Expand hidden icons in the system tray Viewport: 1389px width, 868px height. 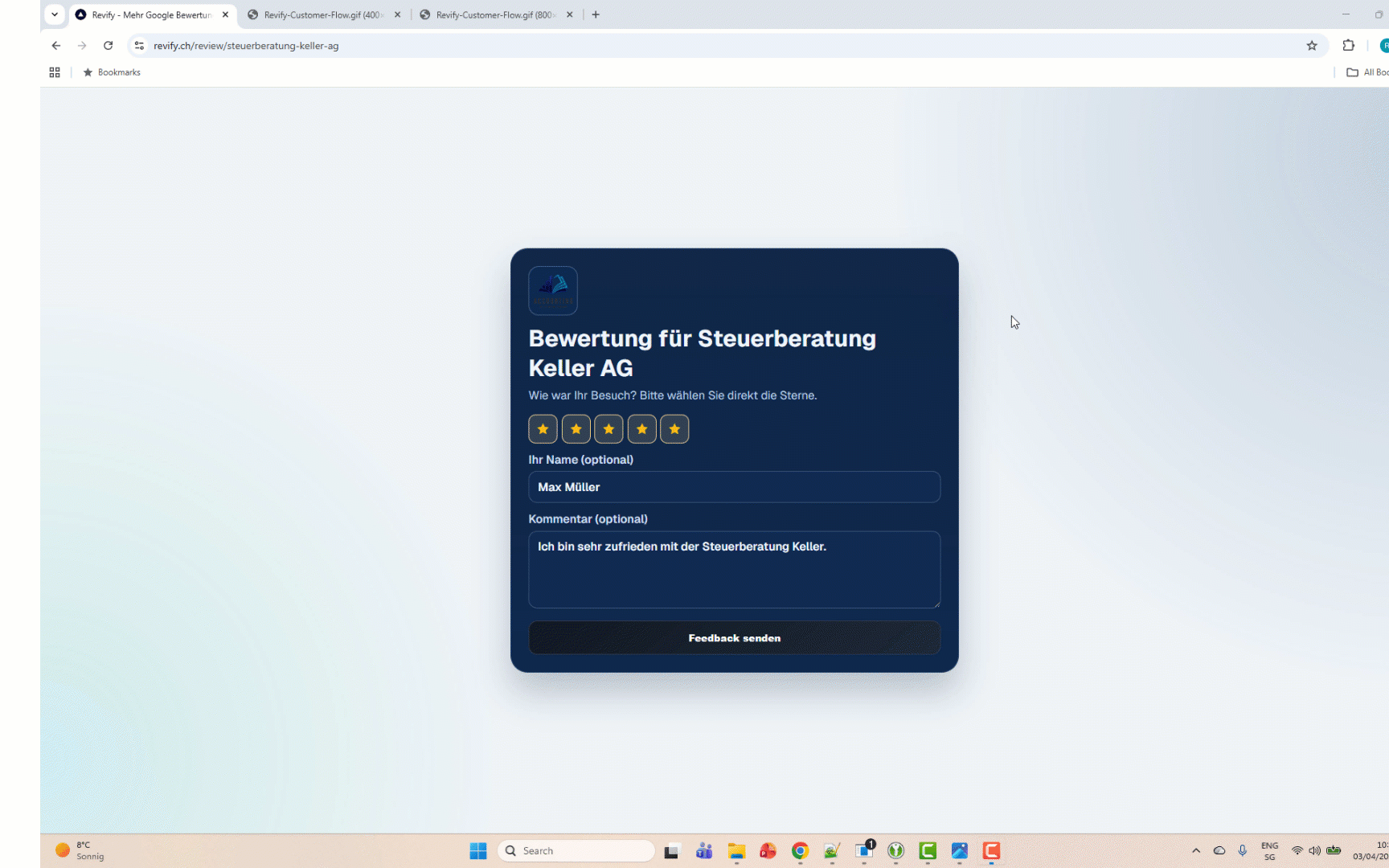coord(1196,850)
